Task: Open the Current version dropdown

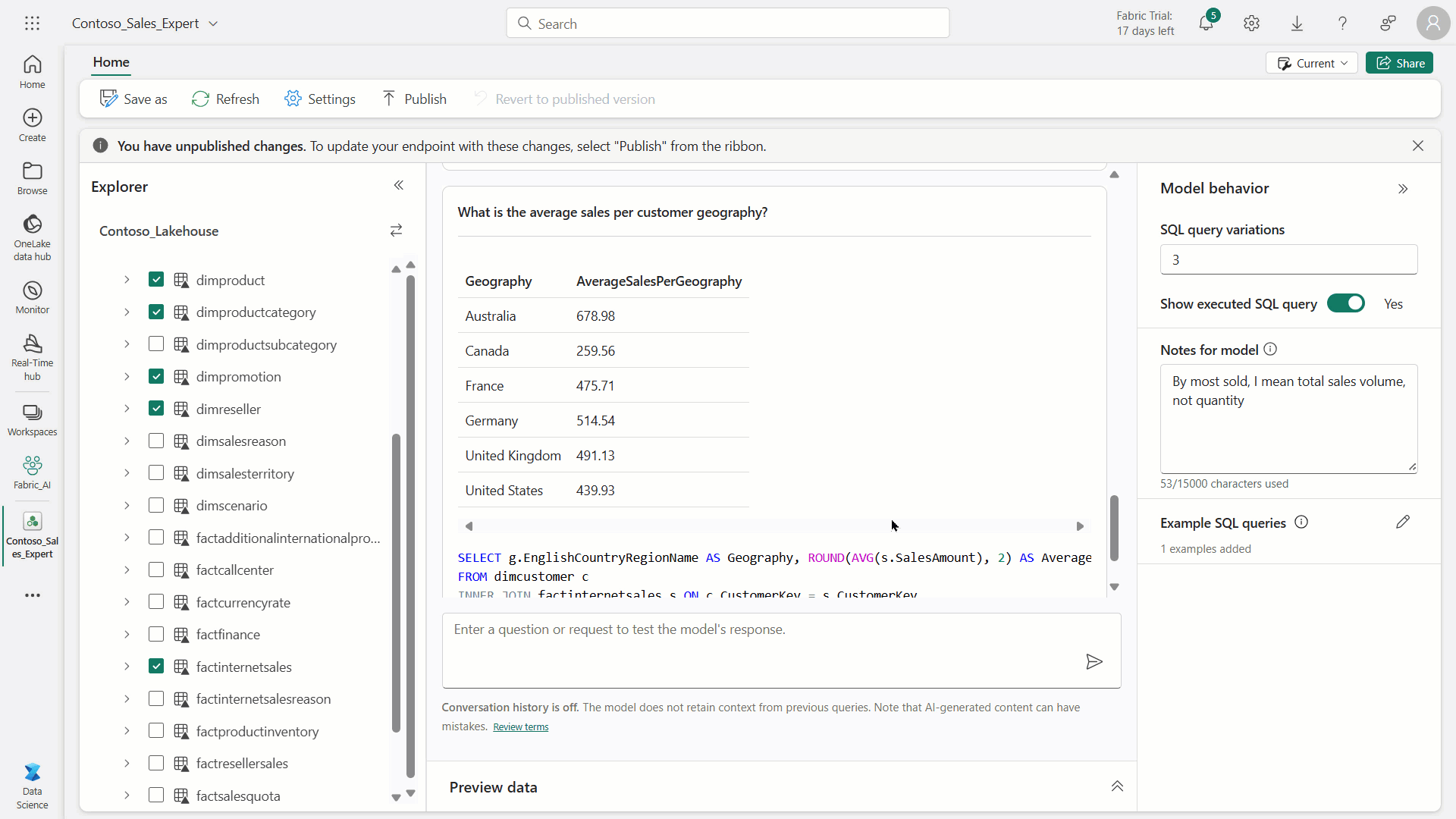Action: coord(1312,63)
